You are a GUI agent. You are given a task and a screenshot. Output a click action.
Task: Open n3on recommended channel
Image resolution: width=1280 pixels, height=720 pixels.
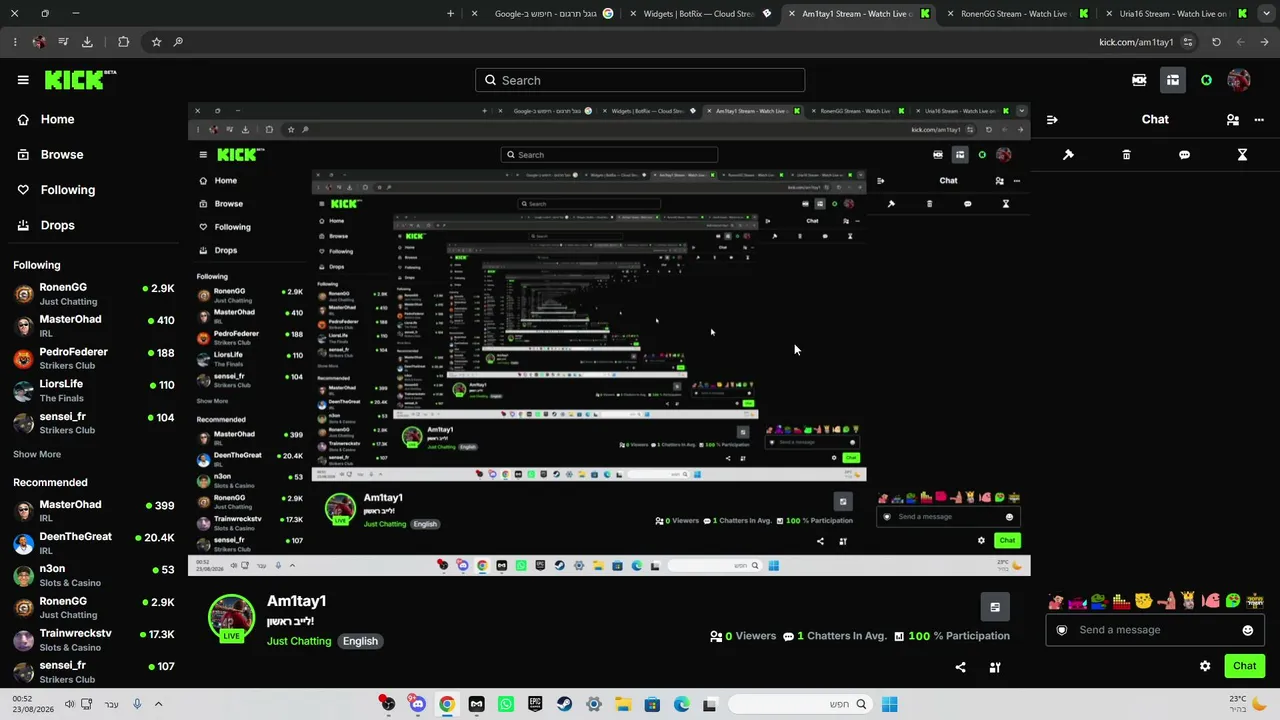94,575
